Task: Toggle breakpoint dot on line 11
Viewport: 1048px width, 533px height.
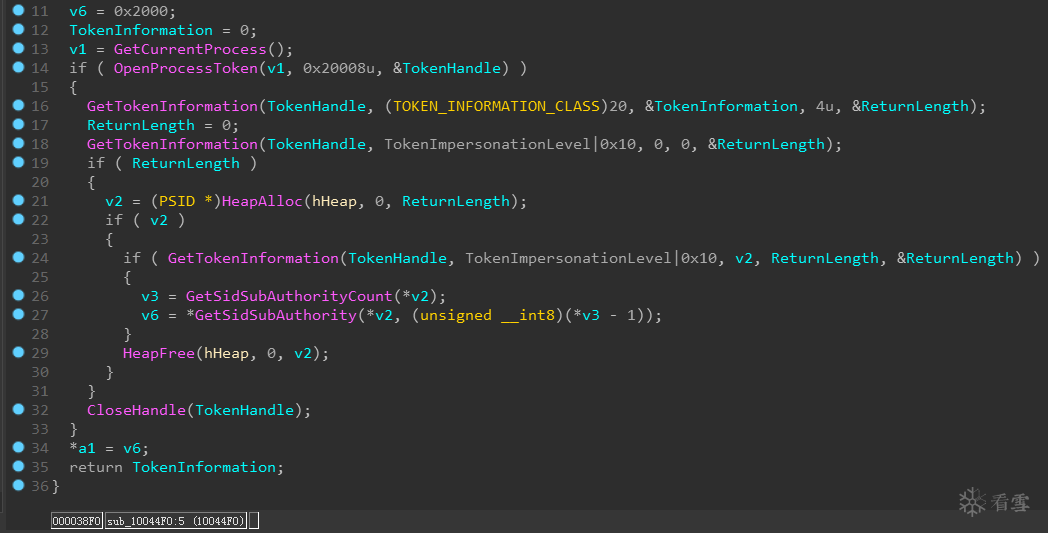Action: 19,10
